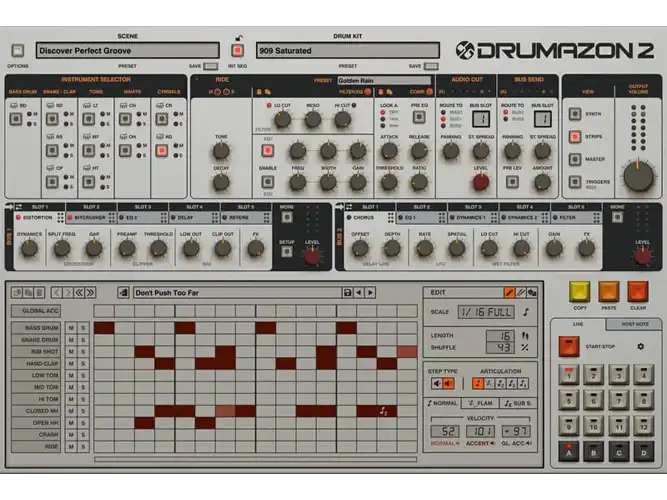Toggle the EQ1 enable red button
Viewport: 667px width, 500px height.
coord(268,150)
